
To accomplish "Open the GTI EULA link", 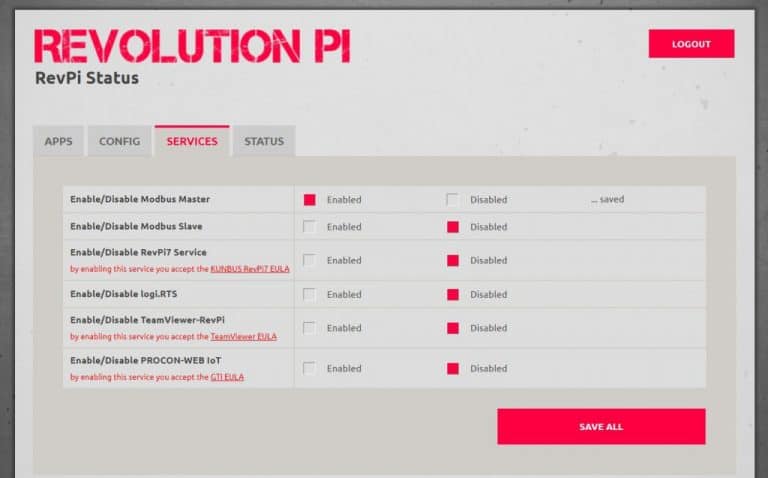I will (x=226, y=377).
